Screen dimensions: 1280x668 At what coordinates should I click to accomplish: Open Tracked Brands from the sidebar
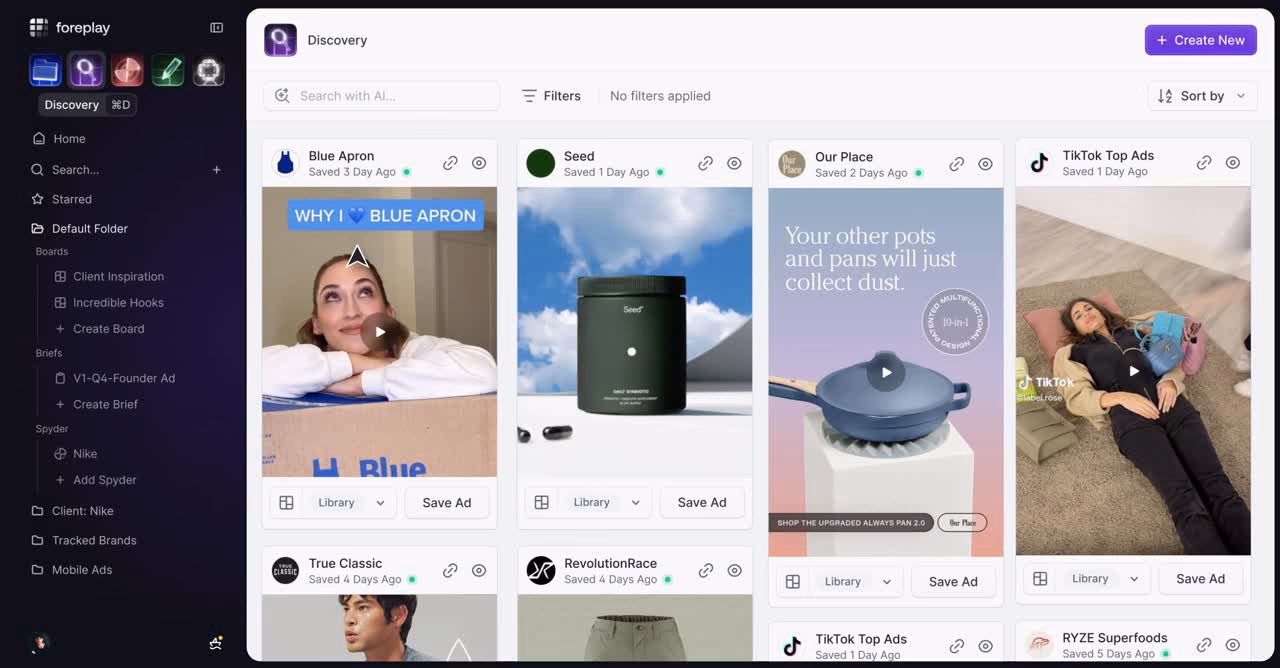tap(91, 540)
